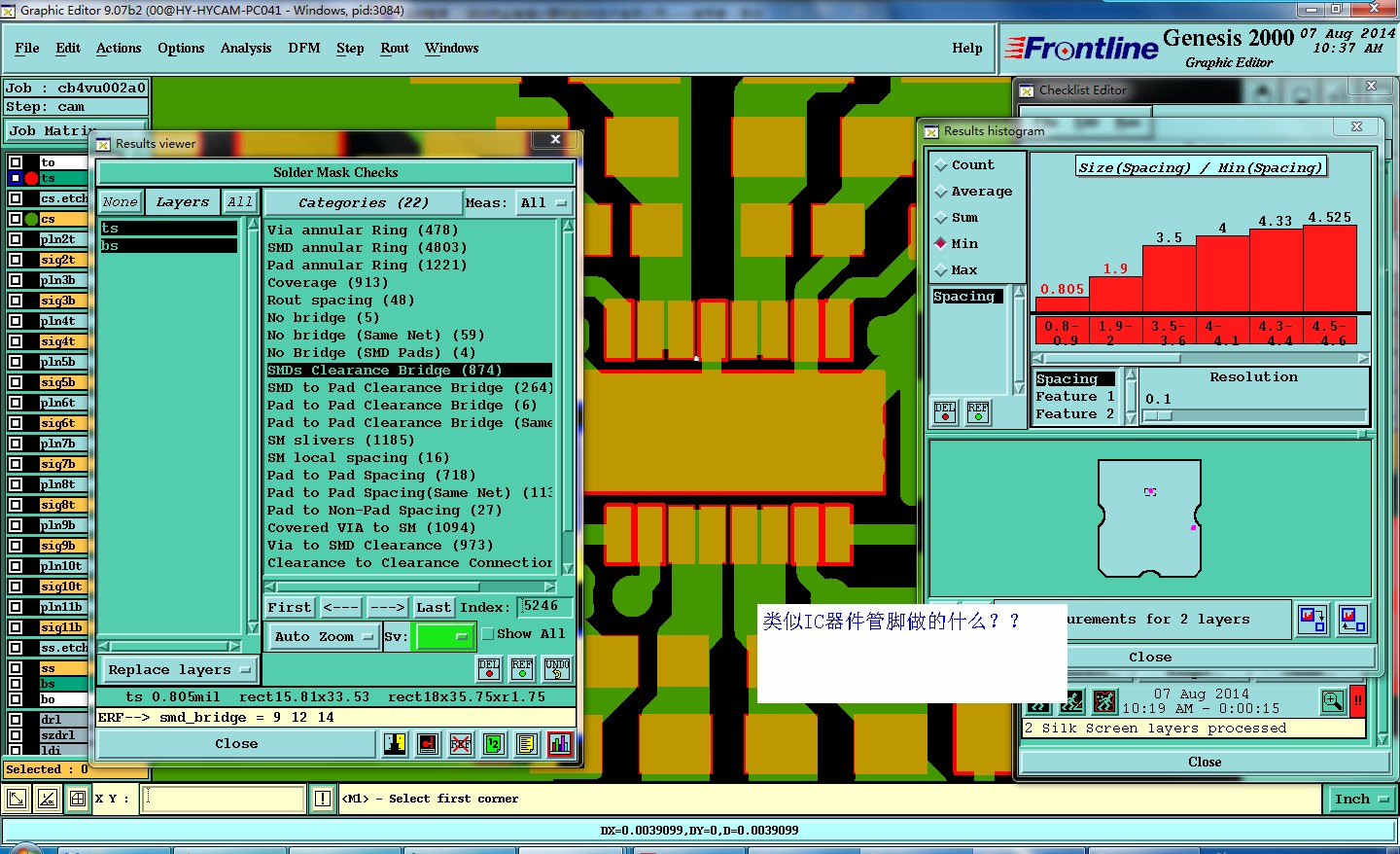Open the Actions menu

(x=119, y=49)
